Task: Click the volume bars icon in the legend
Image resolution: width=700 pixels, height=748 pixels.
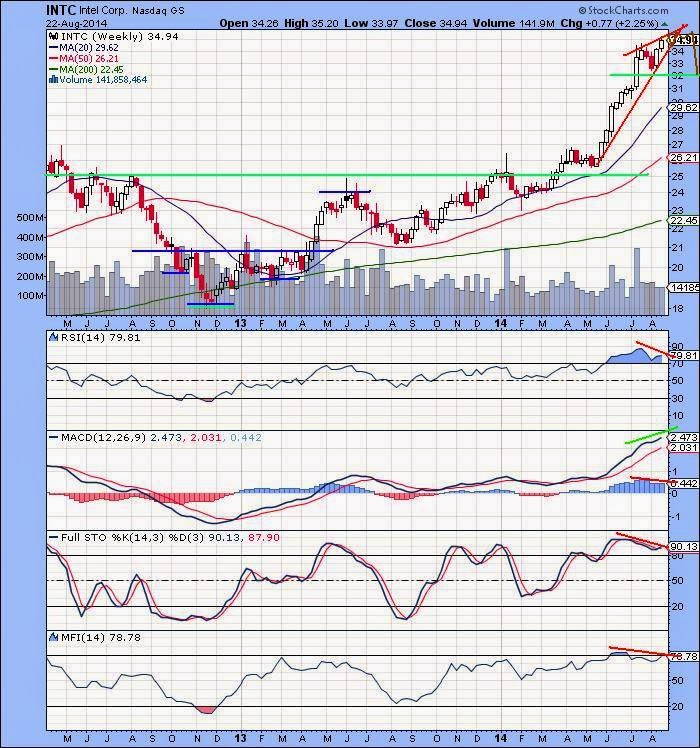Action: 53,79
